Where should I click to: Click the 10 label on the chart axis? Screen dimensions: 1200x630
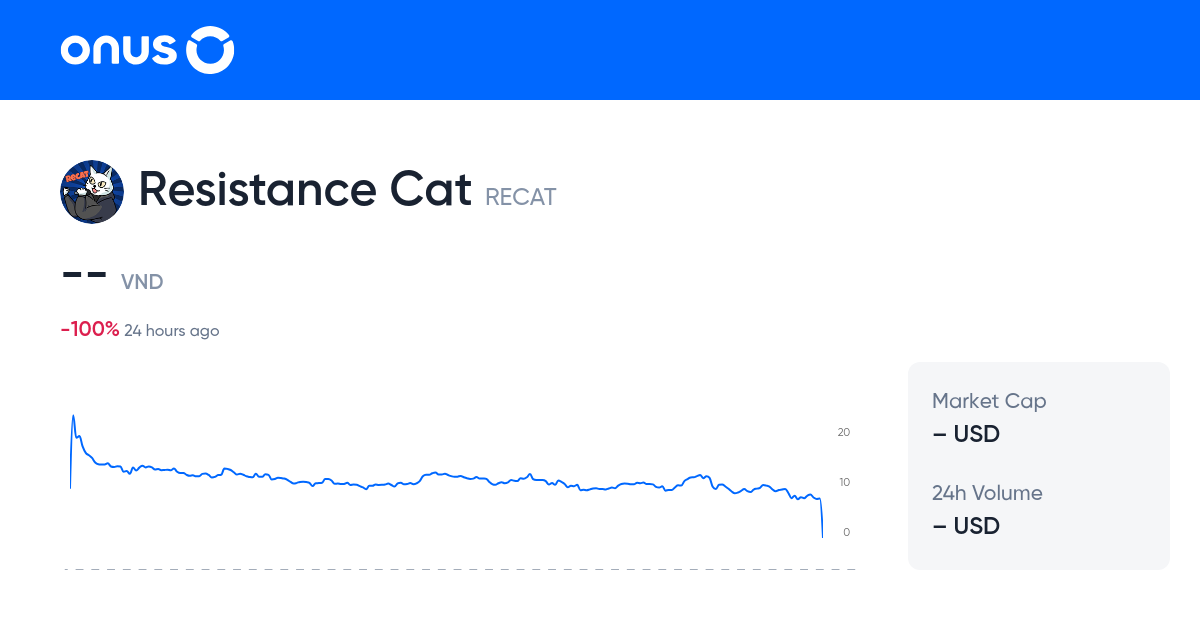coord(843,481)
